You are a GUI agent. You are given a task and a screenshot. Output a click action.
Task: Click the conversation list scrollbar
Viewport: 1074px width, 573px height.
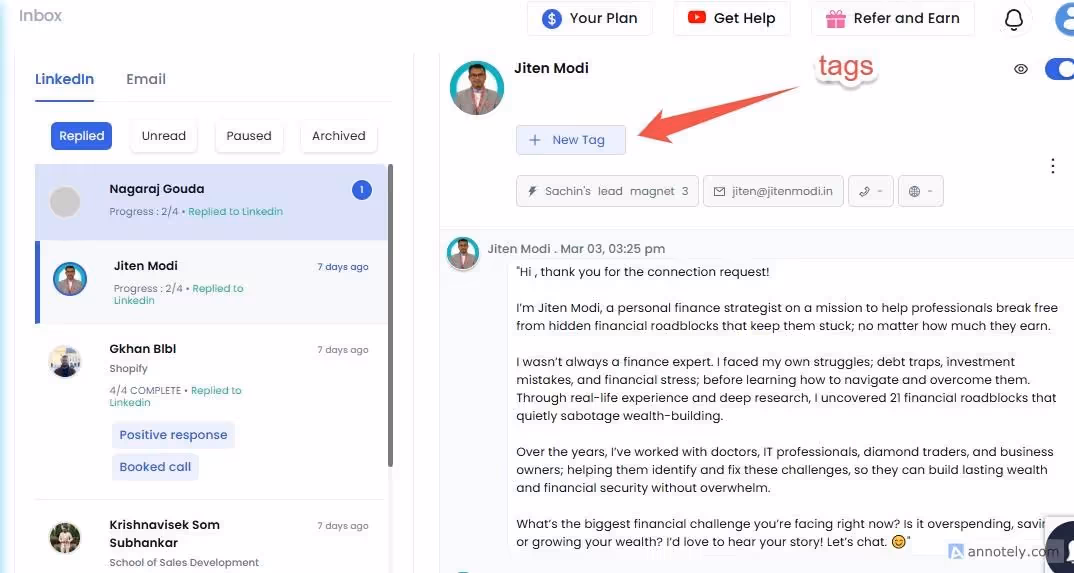pos(390,315)
